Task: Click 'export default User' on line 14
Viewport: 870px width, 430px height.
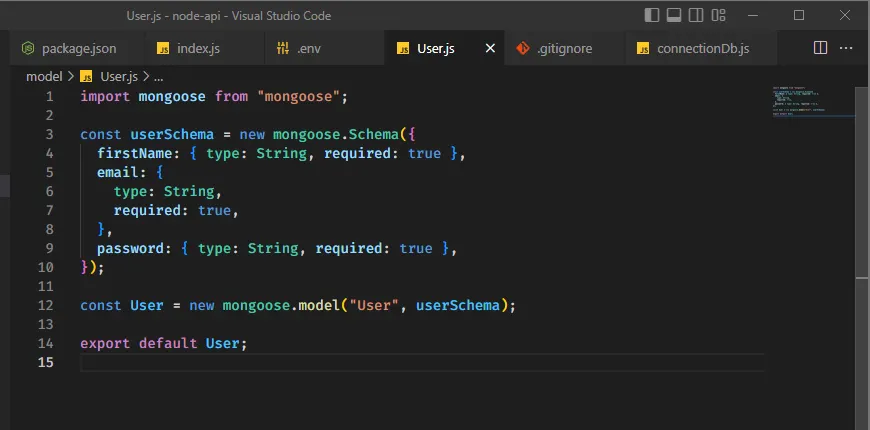Action: pyautogui.click(x=160, y=343)
